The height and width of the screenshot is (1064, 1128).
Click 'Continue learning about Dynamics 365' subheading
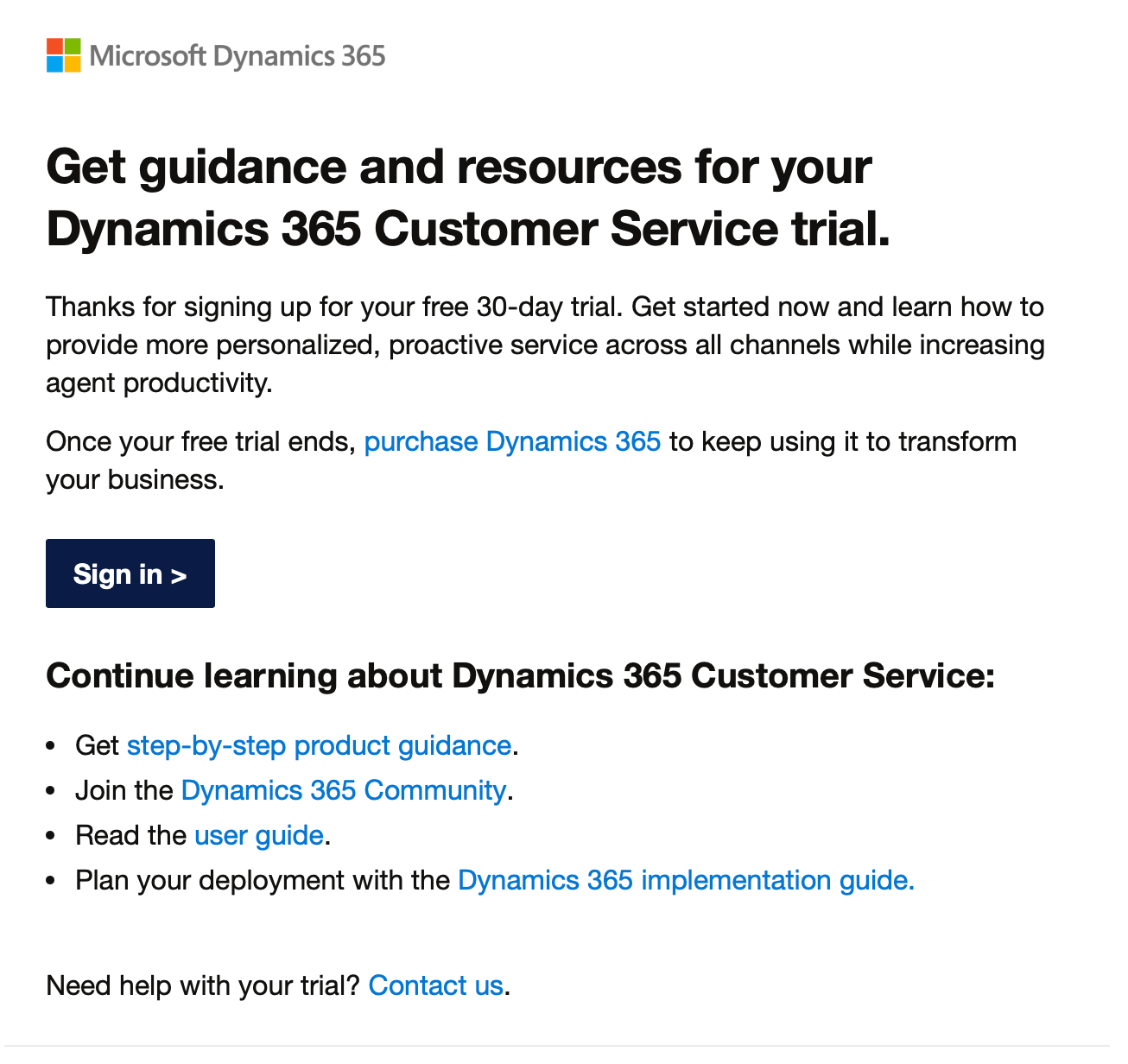pos(520,675)
